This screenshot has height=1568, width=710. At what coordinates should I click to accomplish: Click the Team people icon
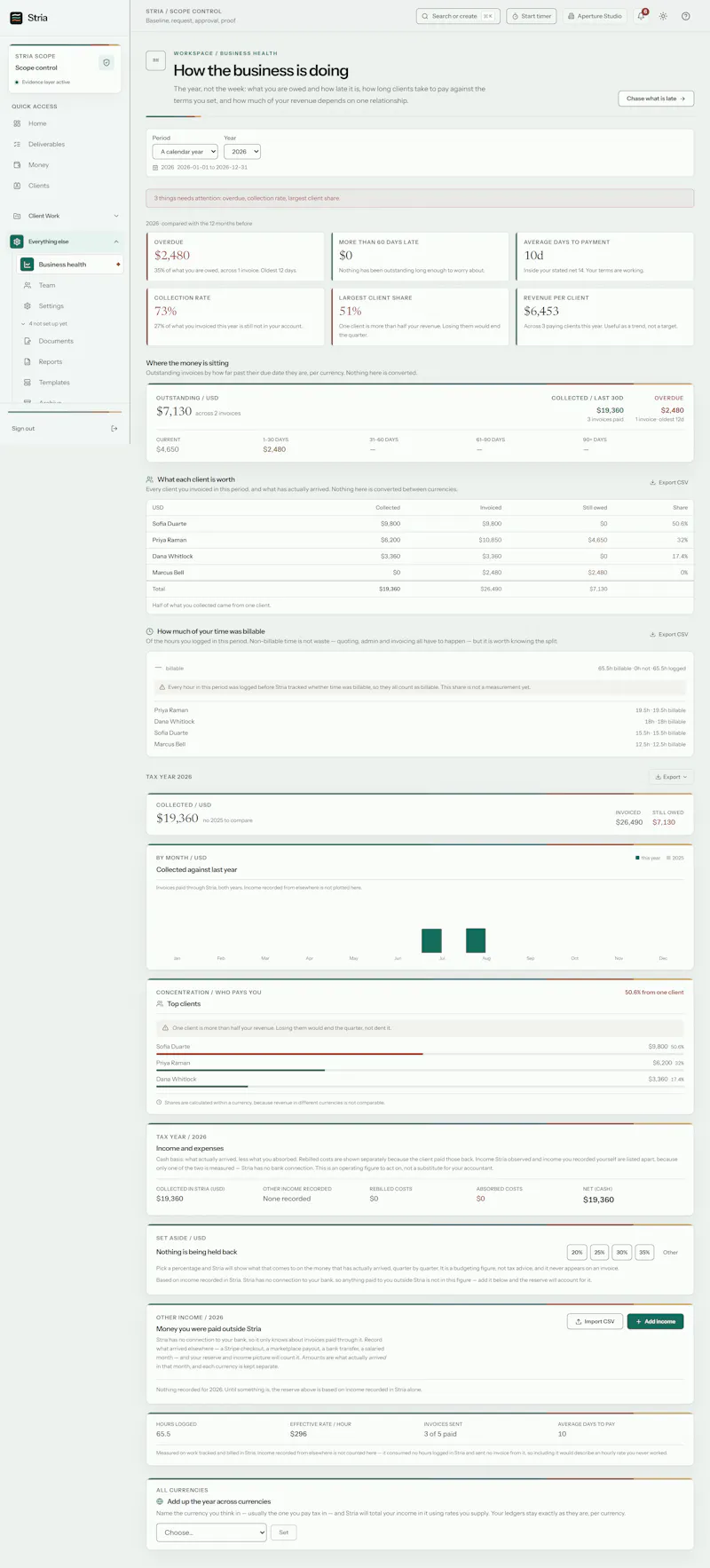(28, 285)
